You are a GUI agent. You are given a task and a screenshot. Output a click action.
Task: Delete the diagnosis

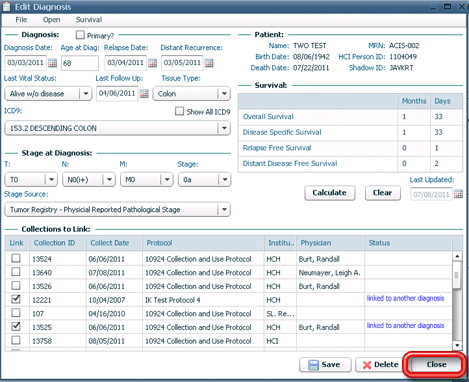click(380, 365)
